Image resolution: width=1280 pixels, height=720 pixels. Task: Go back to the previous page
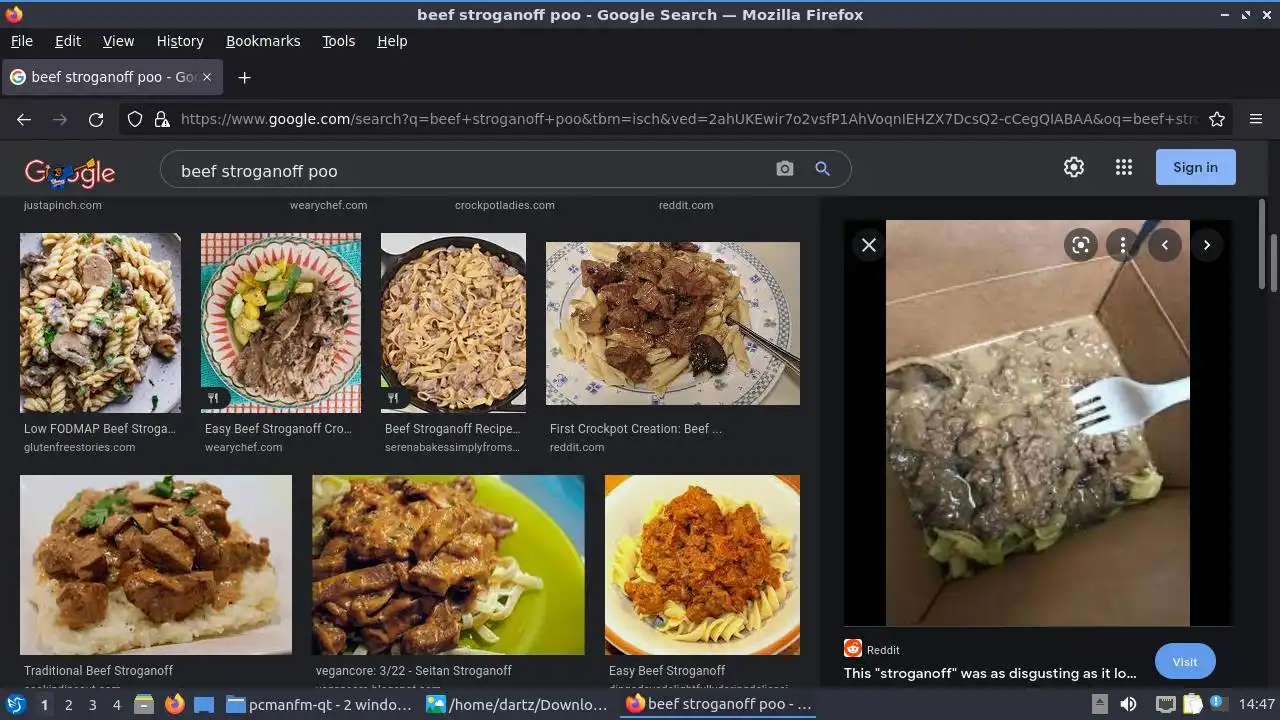click(x=24, y=119)
